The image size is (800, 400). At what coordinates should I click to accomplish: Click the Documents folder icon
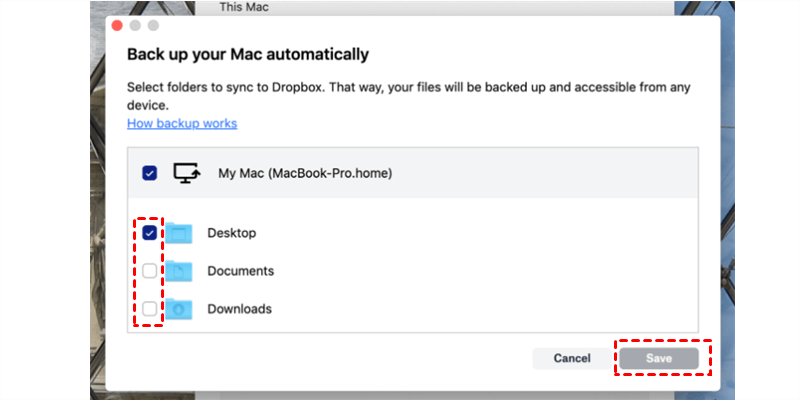point(178,271)
